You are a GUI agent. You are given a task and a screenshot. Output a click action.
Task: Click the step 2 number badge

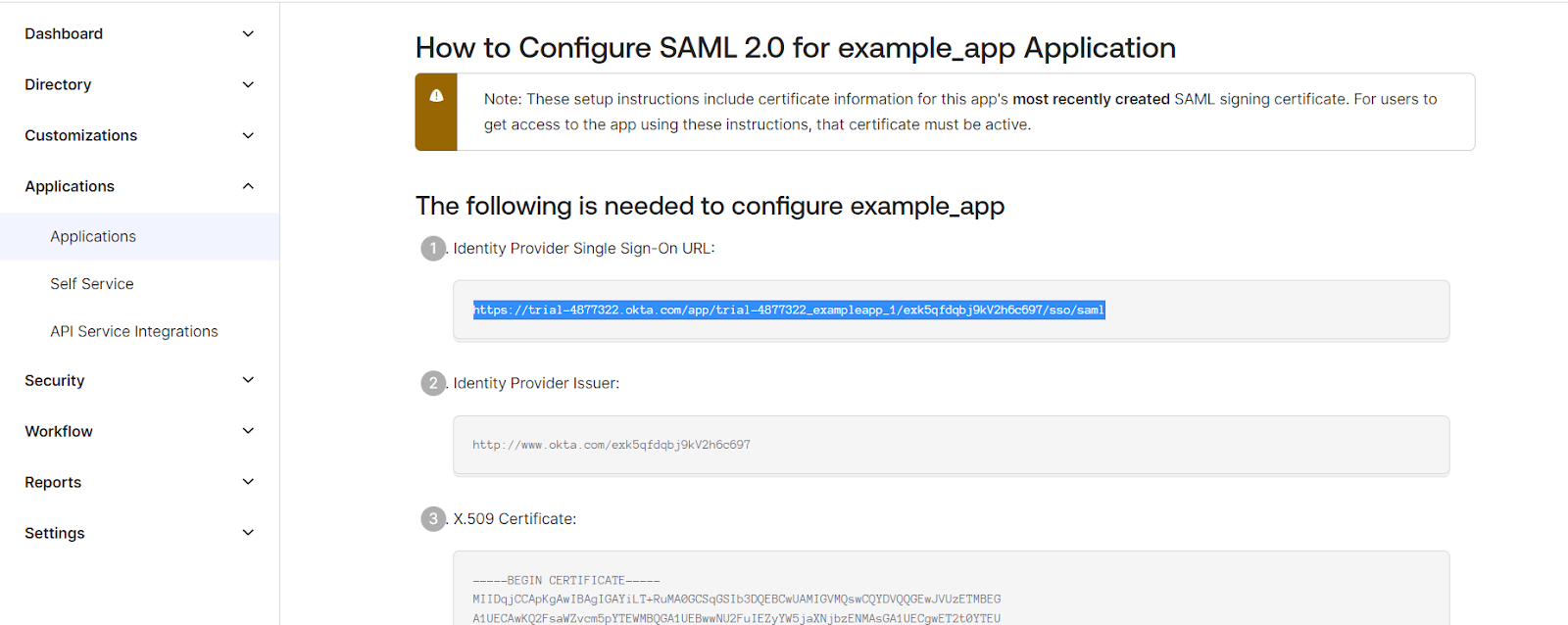[x=433, y=383]
